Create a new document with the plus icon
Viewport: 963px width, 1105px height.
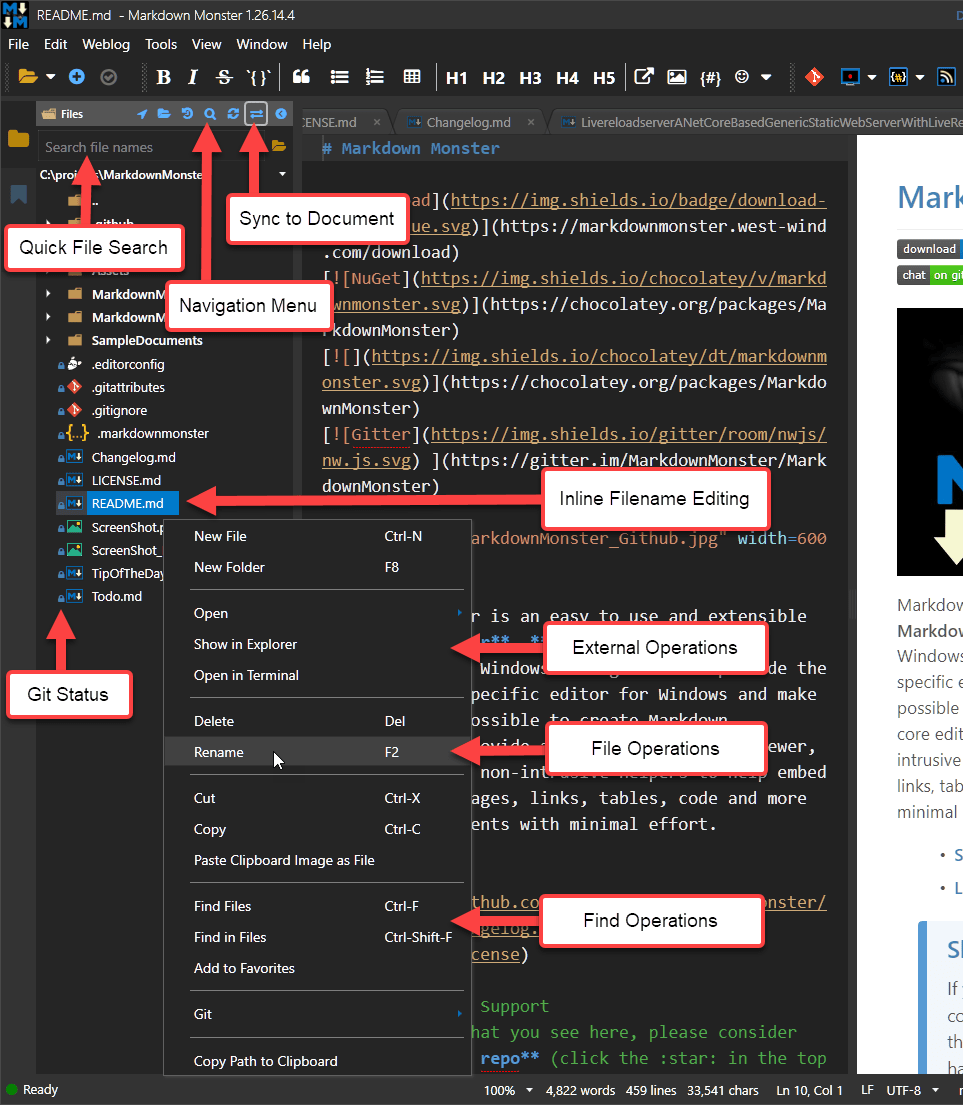tap(77, 77)
